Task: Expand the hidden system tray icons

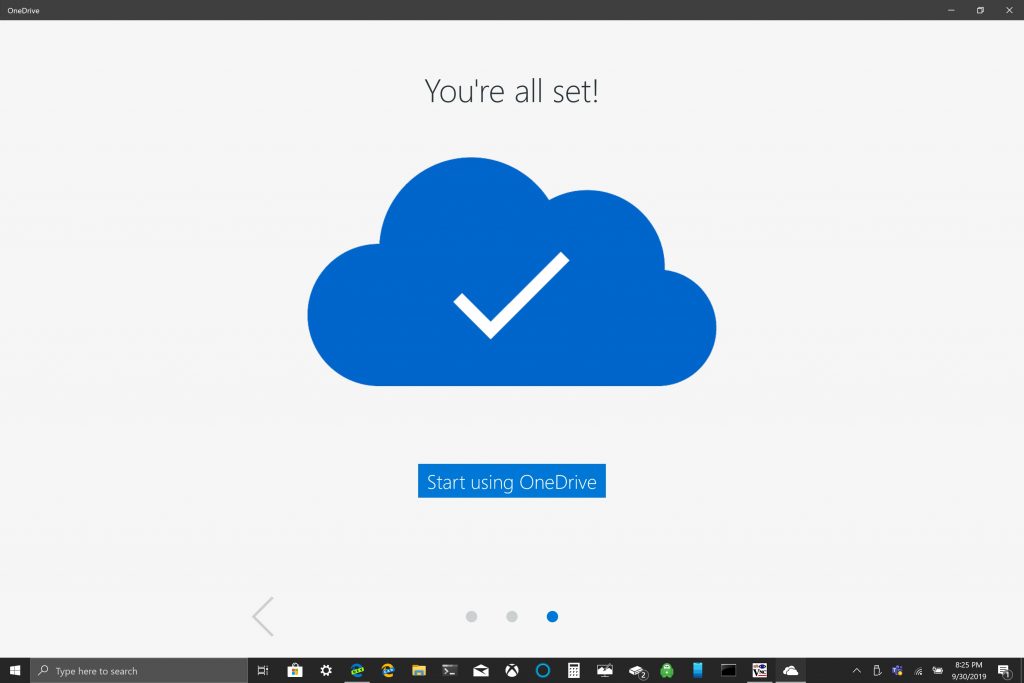Action: tap(857, 671)
